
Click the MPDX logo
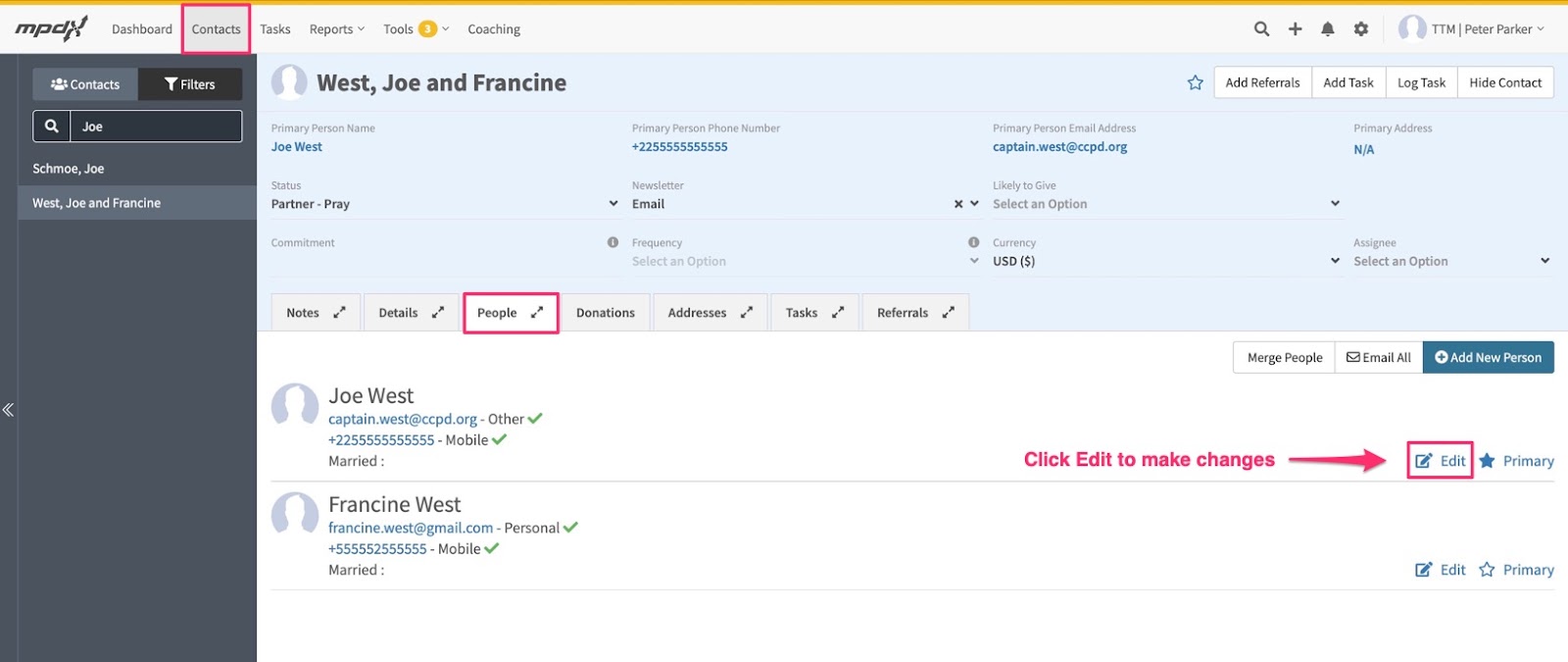[51, 28]
